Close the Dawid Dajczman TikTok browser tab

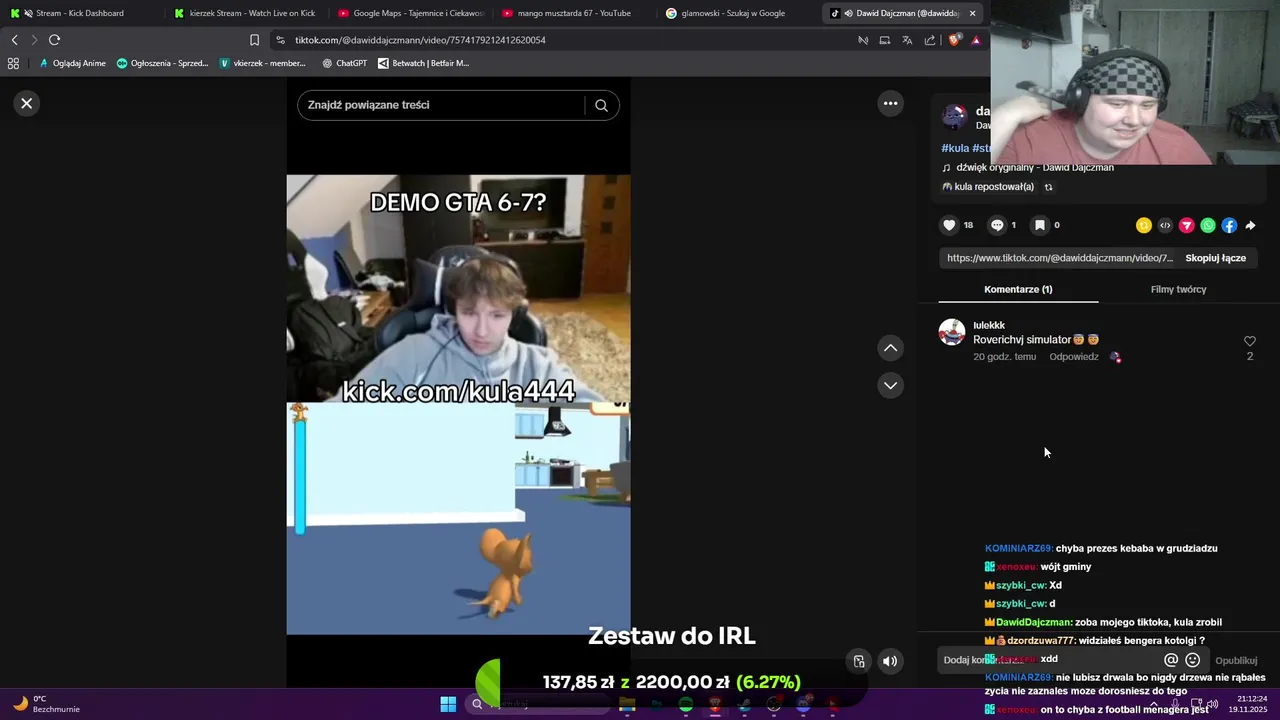pos(972,13)
